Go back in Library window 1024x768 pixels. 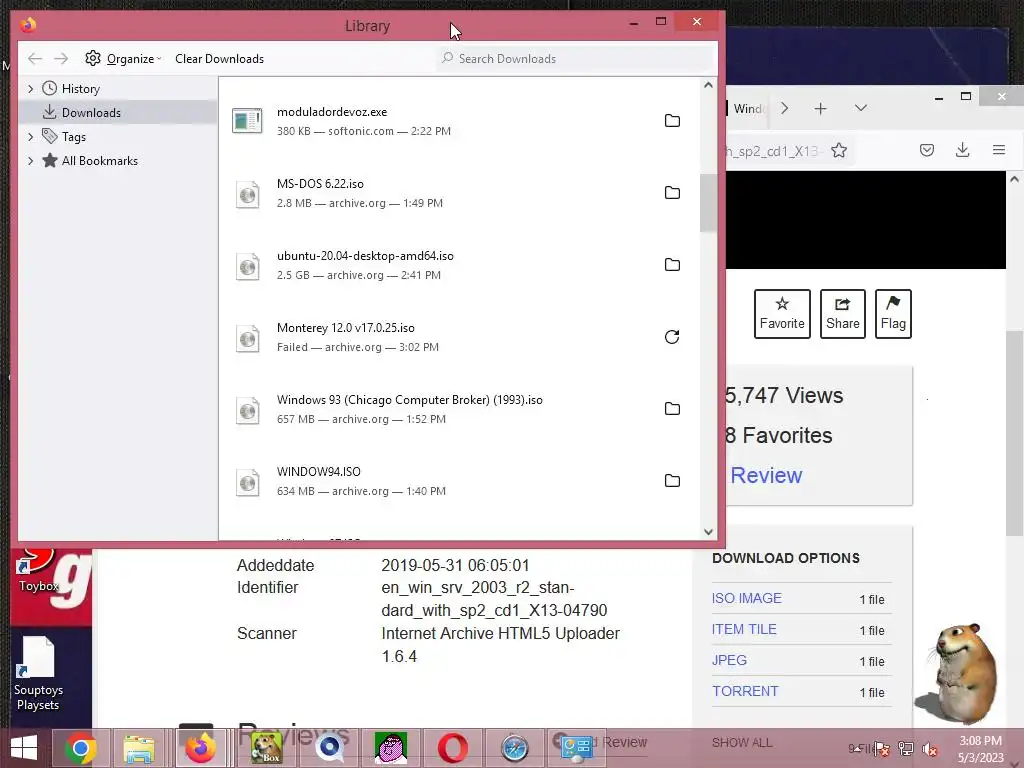click(x=35, y=59)
